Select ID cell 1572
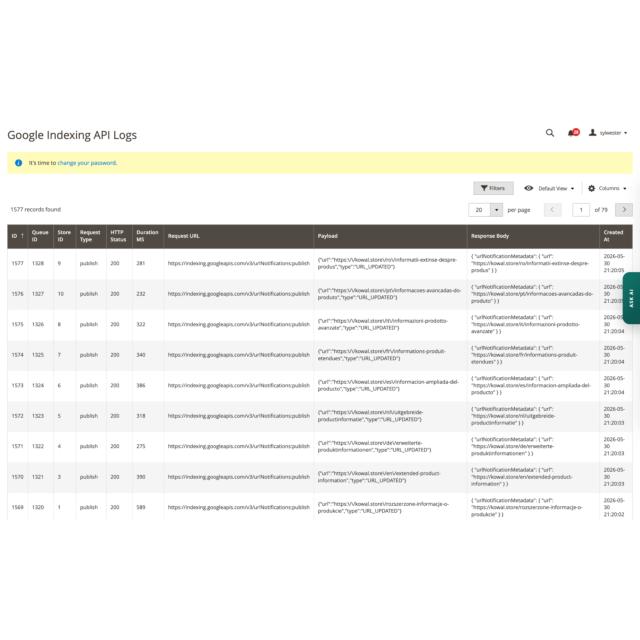Screen dimensions: 640x640 18,416
